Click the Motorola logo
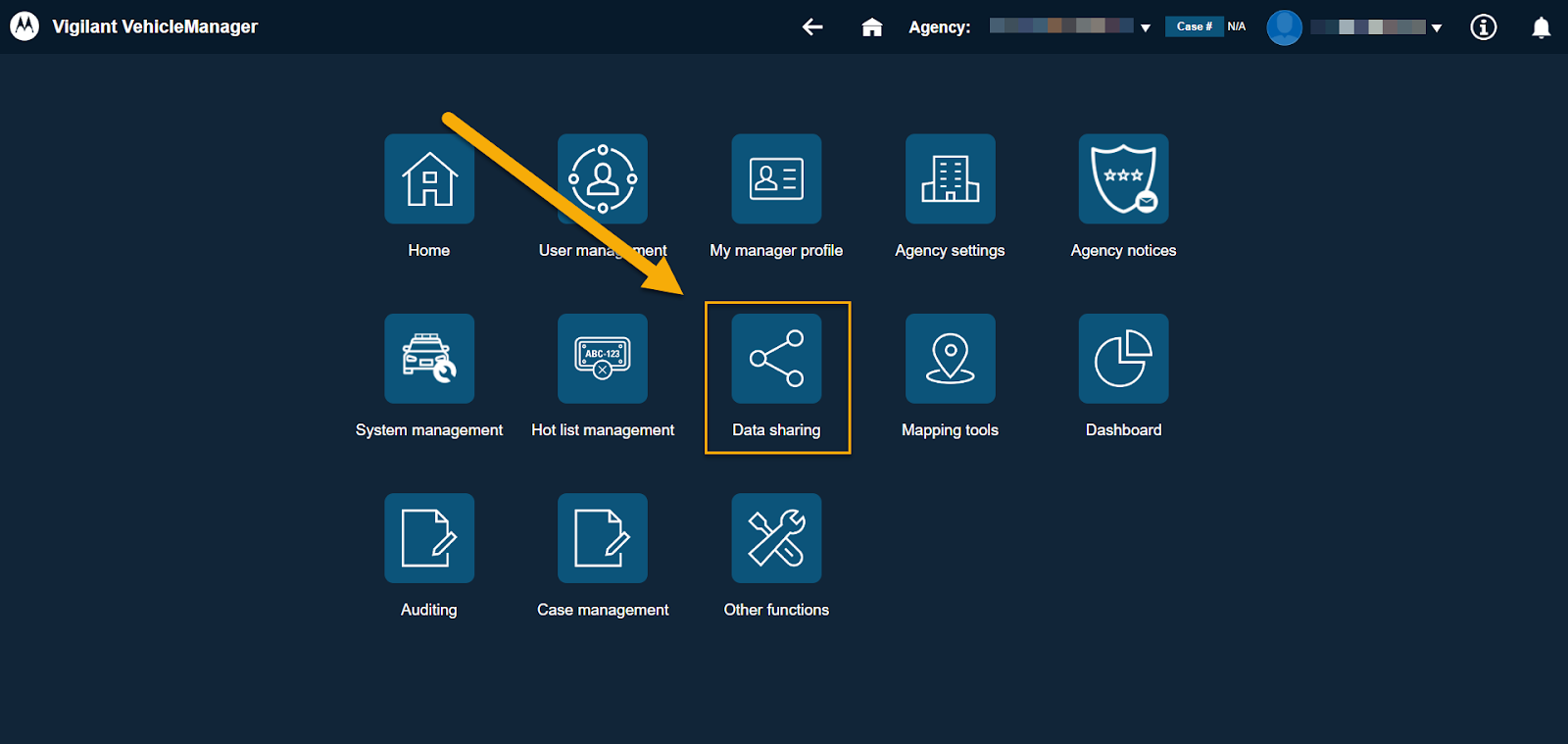Viewport: 1568px width, 744px height. tap(24, 26)
